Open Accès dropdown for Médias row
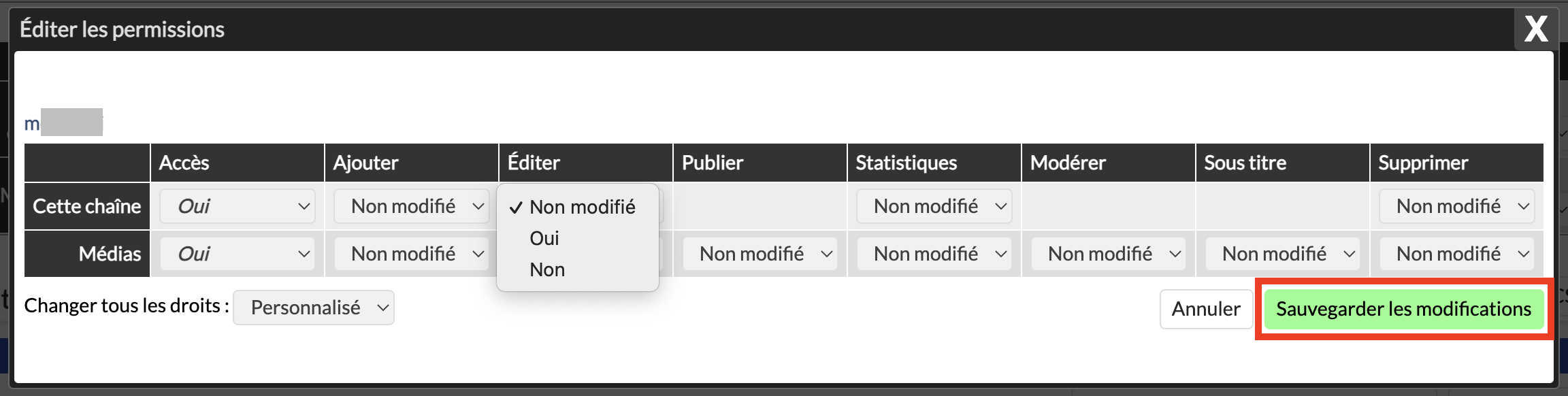This screenshot has width=1568, height=396. tap(237, 254)
